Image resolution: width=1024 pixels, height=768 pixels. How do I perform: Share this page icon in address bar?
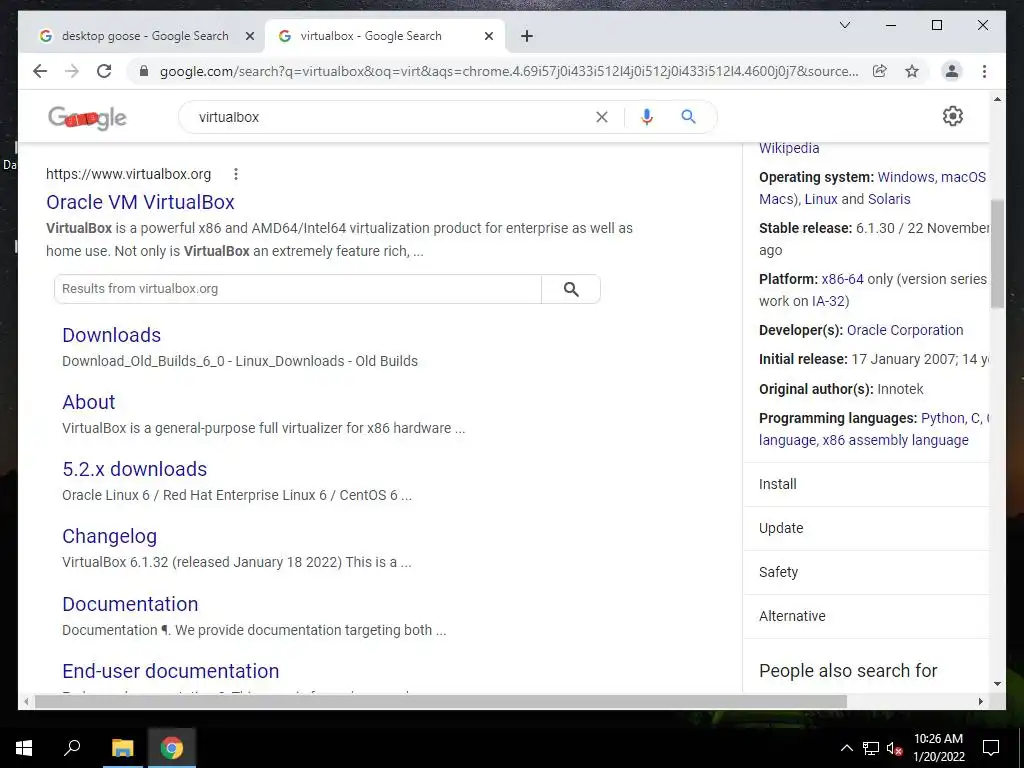pyautogui.click(x=880, y=71)
